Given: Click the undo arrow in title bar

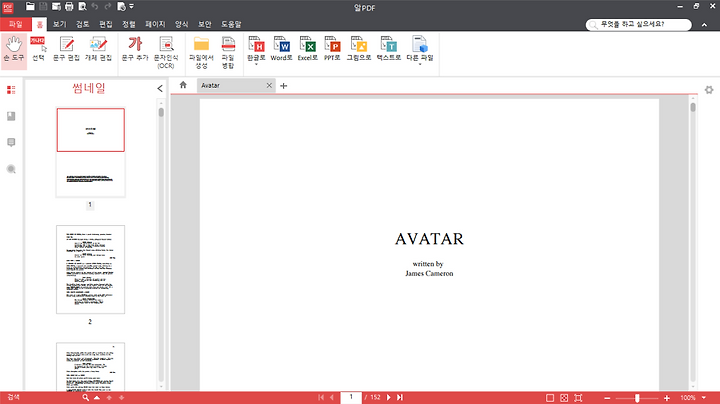Looking at the screenshot, I should point(95,6).
